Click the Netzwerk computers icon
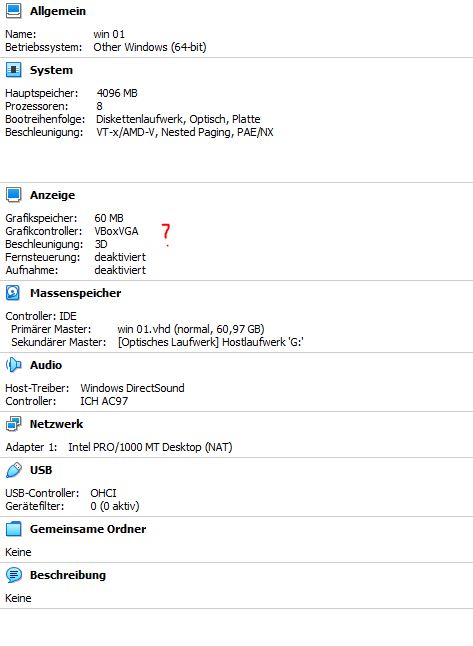 pos(13,424)
